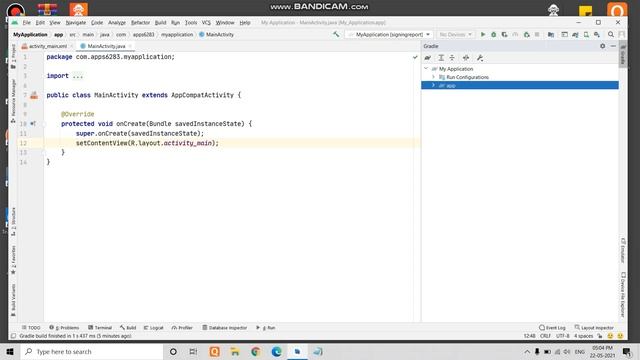Open the Favorites side tab

(13, 260)
